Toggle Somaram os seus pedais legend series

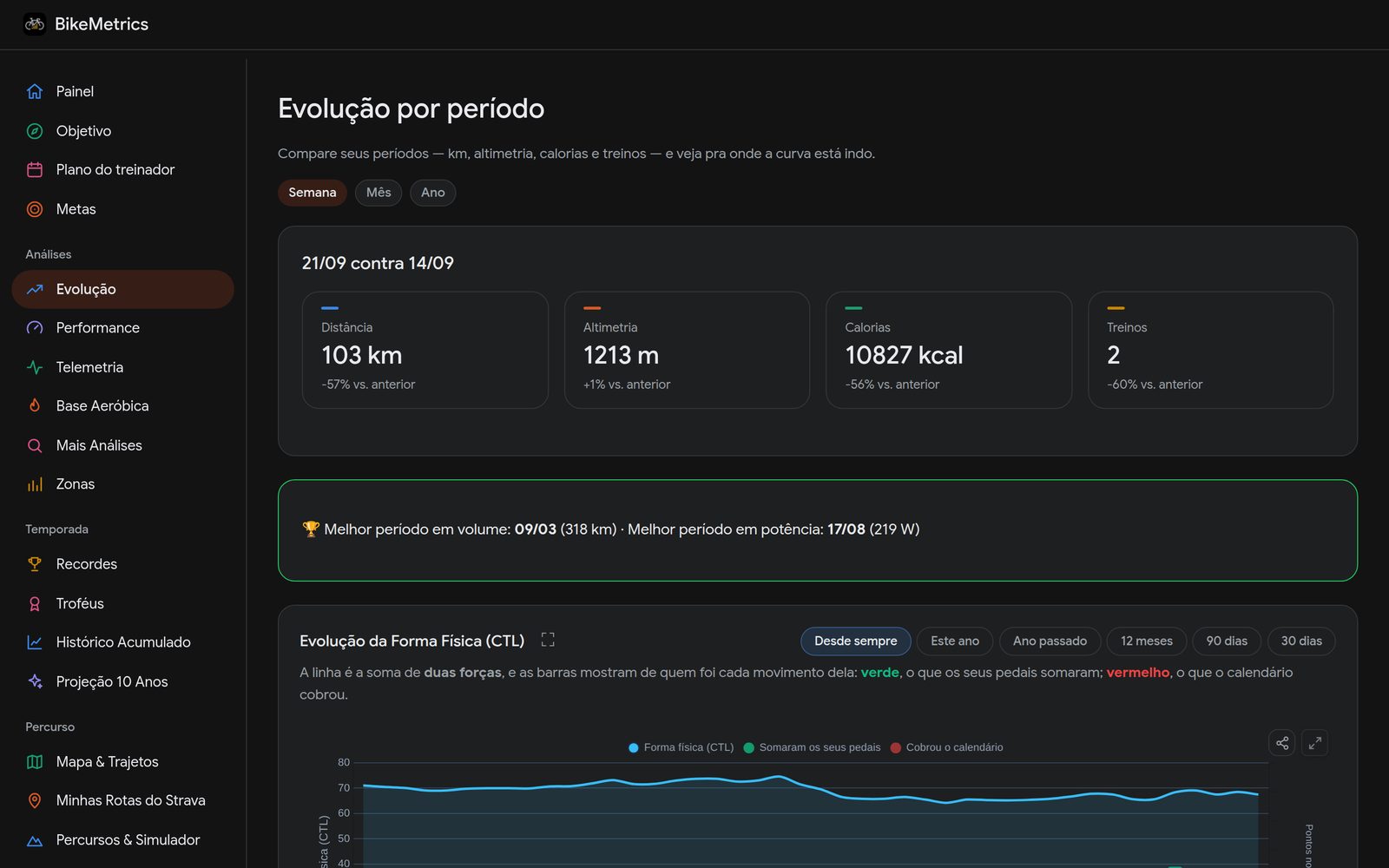click(813, 747)
